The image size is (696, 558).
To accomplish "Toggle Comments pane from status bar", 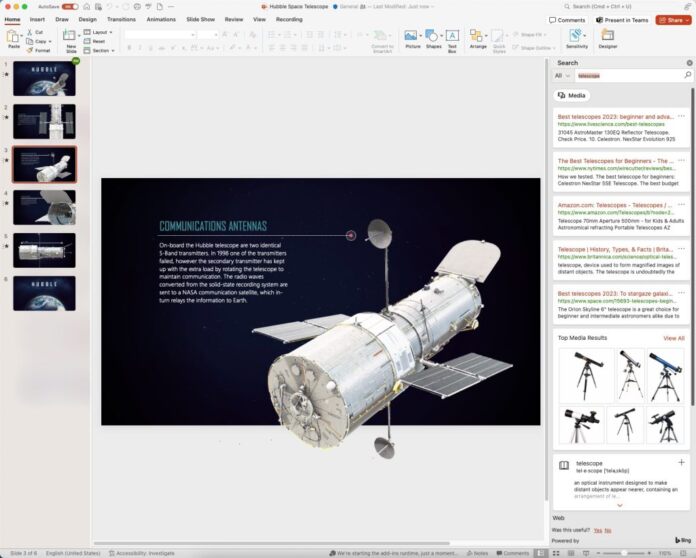I will 513,553.
